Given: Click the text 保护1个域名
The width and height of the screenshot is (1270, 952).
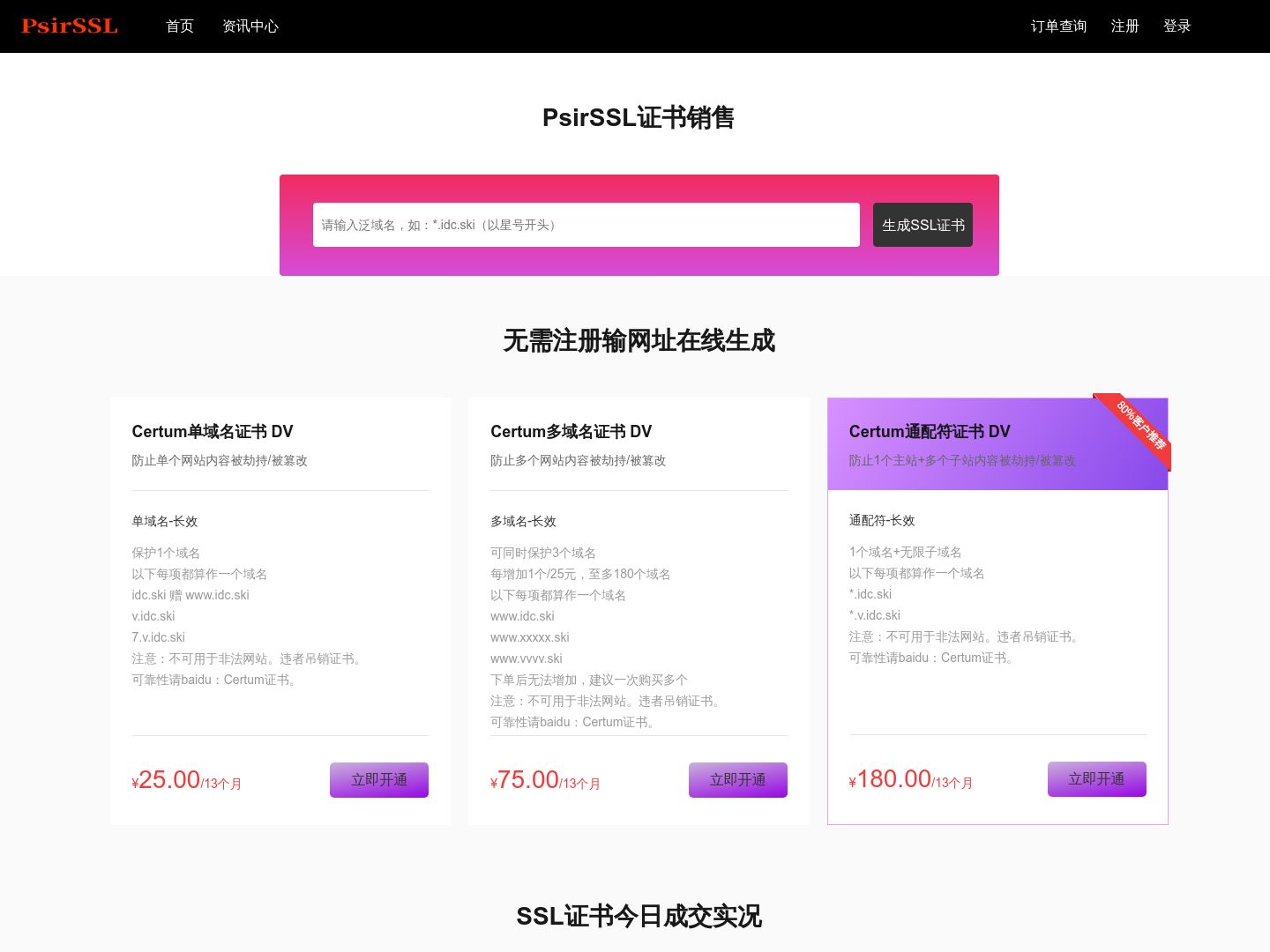Looking at the screenshot, I should click(x=166, y=553).
